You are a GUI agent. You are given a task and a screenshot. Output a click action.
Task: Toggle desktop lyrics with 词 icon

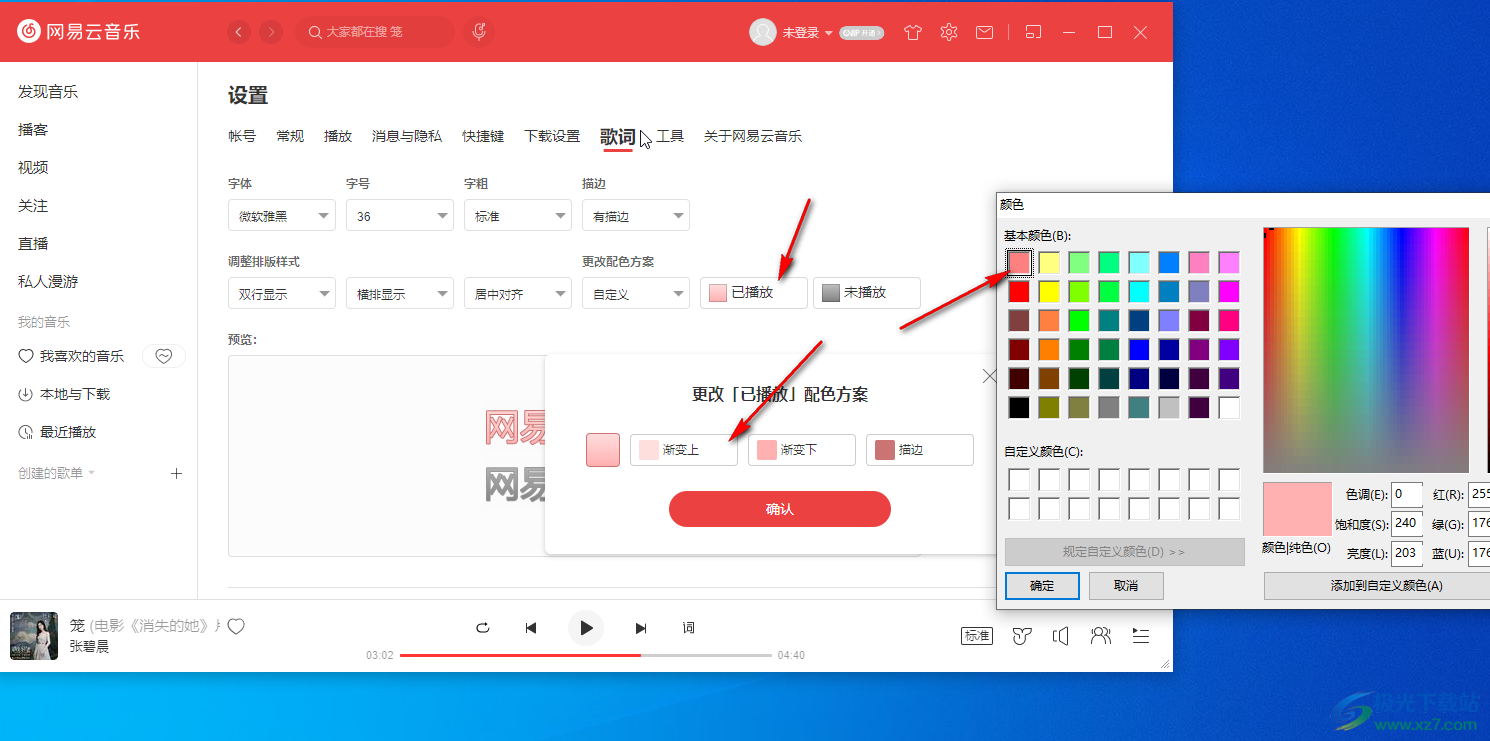tap(689, 628)
